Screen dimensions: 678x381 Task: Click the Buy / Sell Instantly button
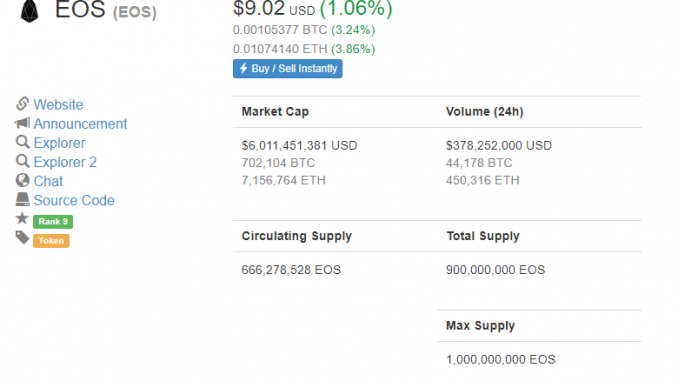(288, 69)
